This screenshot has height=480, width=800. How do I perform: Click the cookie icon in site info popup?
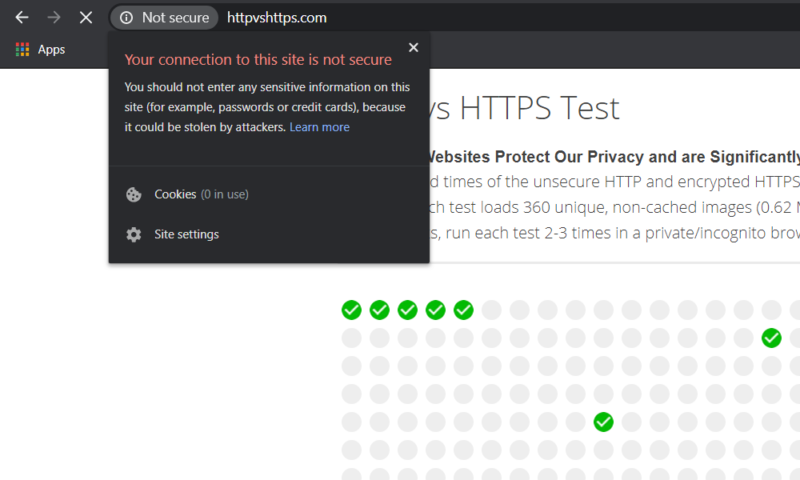coord(134,194)
